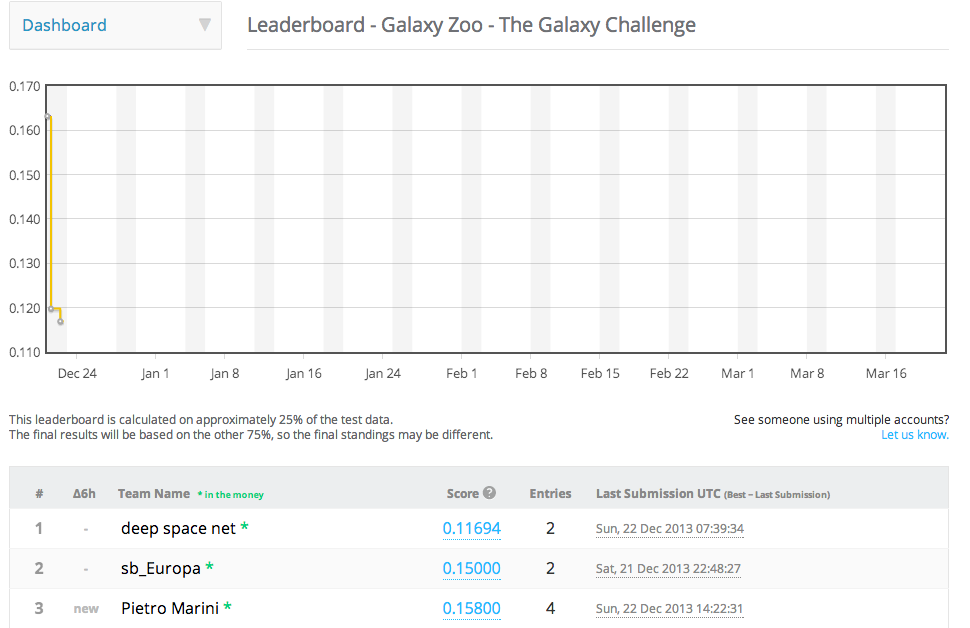970x628 pixels.
Task: Click the green star beside deep space net
Action: (245, 527)
